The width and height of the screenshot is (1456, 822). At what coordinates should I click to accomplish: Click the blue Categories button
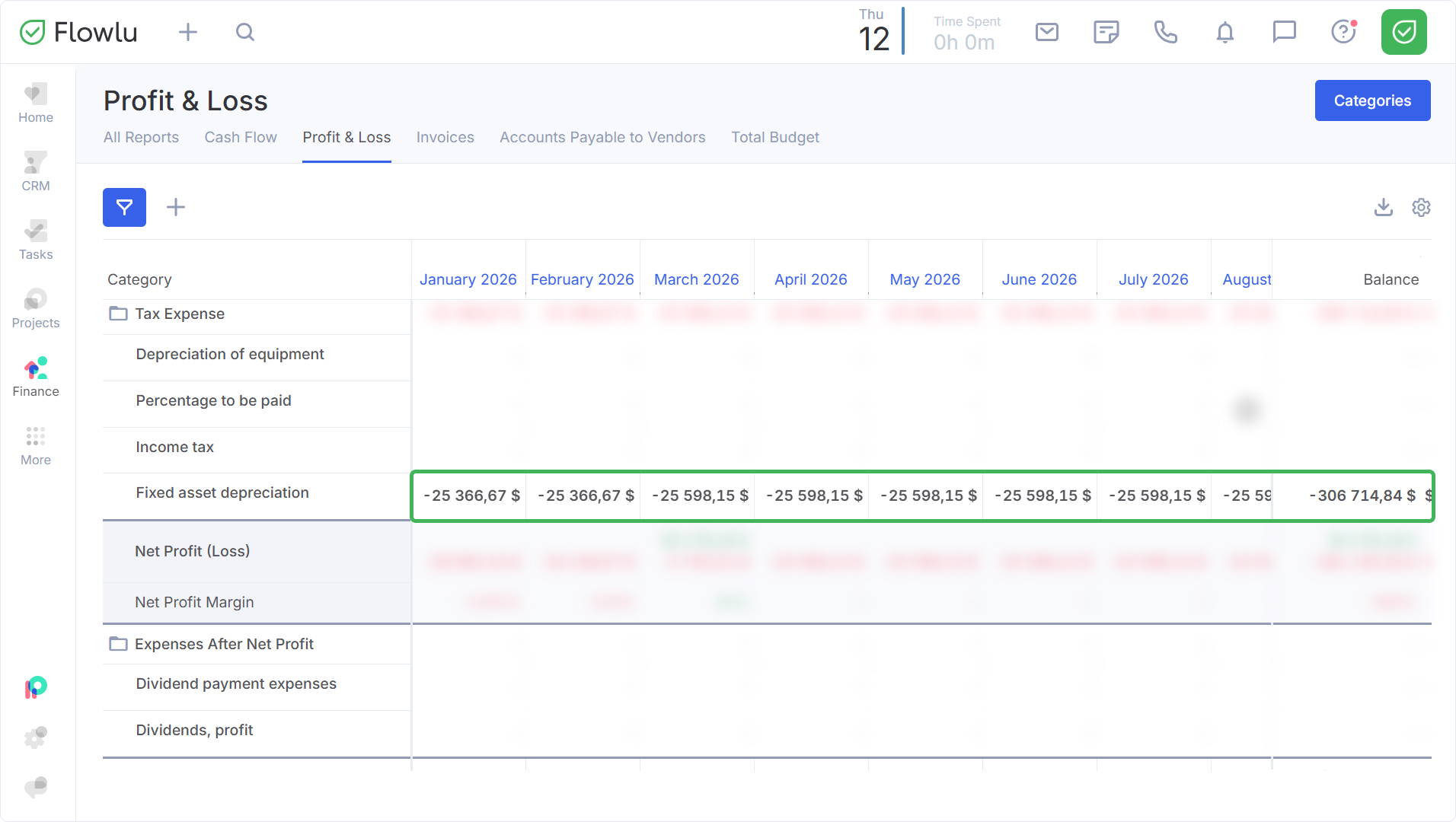coord(1372,100)
